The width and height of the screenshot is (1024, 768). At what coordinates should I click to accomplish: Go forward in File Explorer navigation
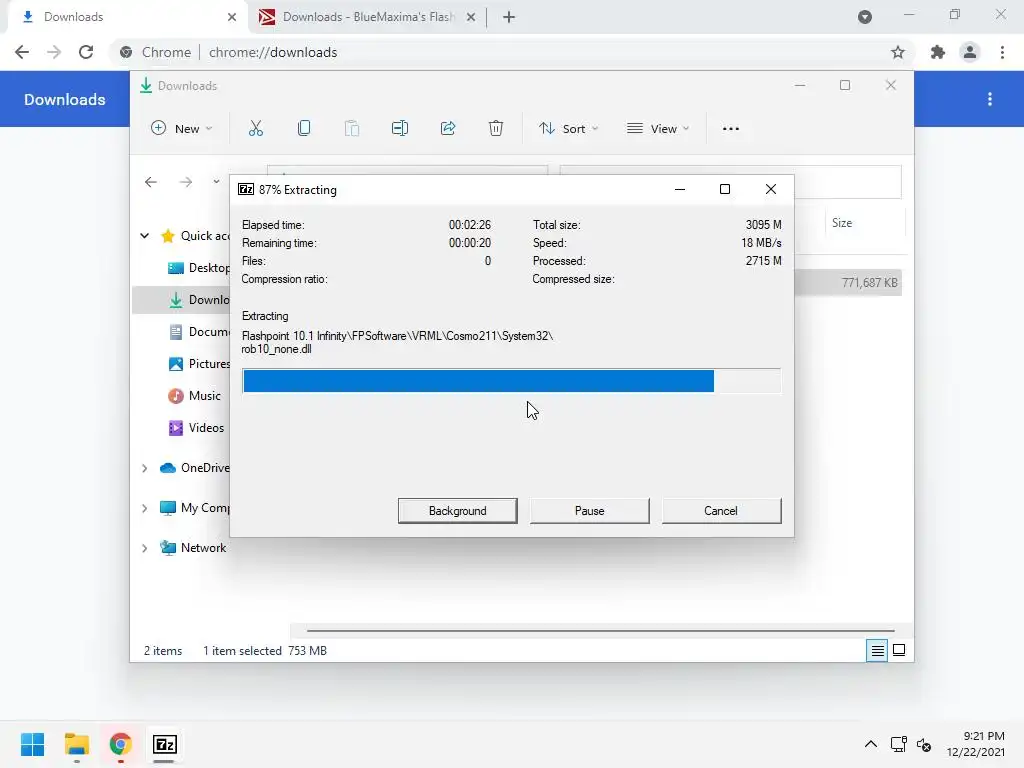[x=186, y=182]
